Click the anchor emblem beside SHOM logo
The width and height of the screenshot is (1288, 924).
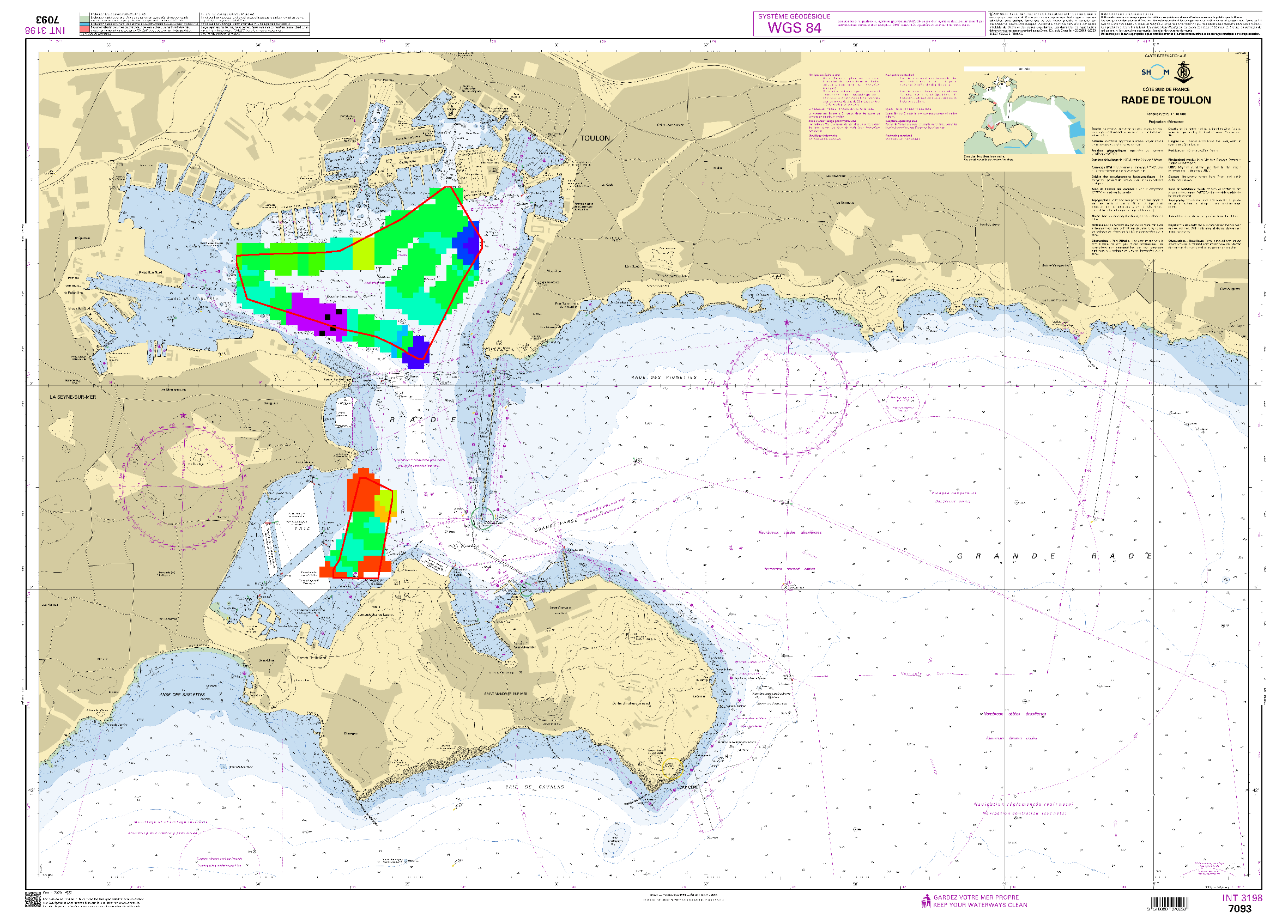[x=1183, y=72]
